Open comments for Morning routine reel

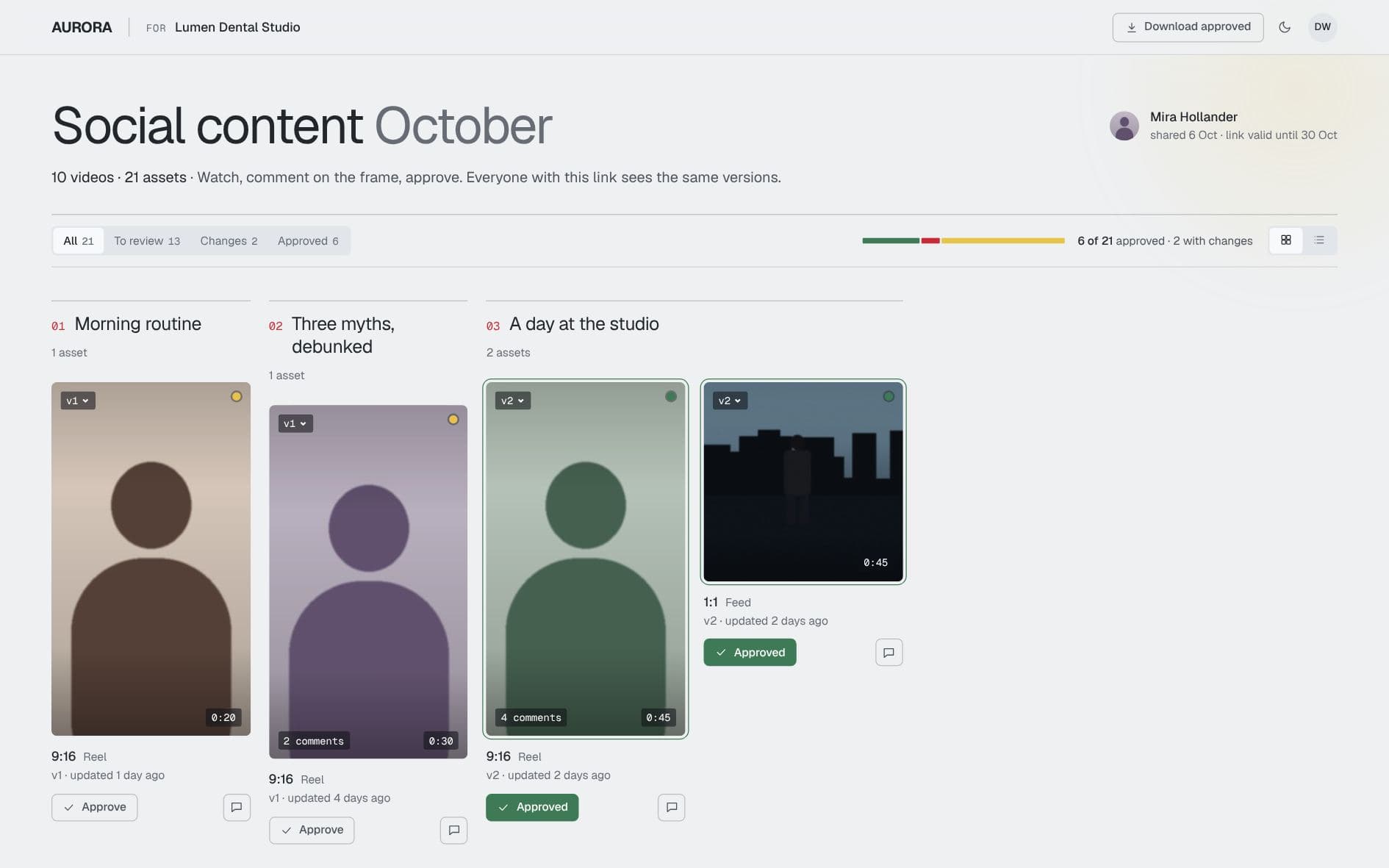[x=237, y=807]
